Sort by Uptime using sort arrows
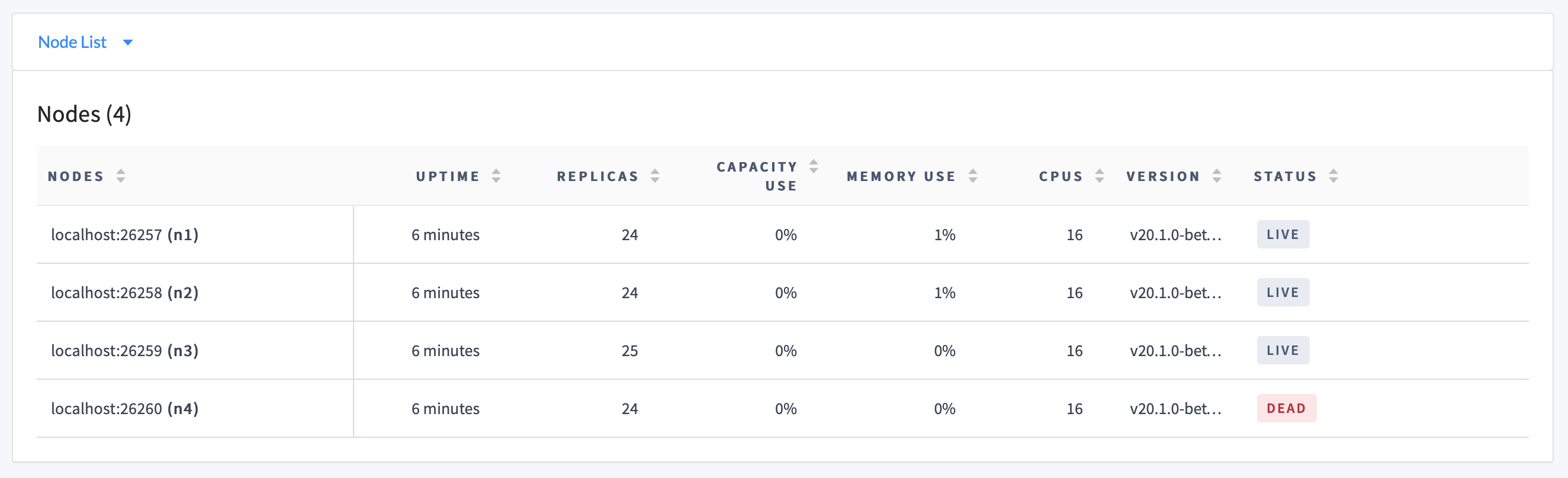1568x478 pixels. [x=496, y=176]
